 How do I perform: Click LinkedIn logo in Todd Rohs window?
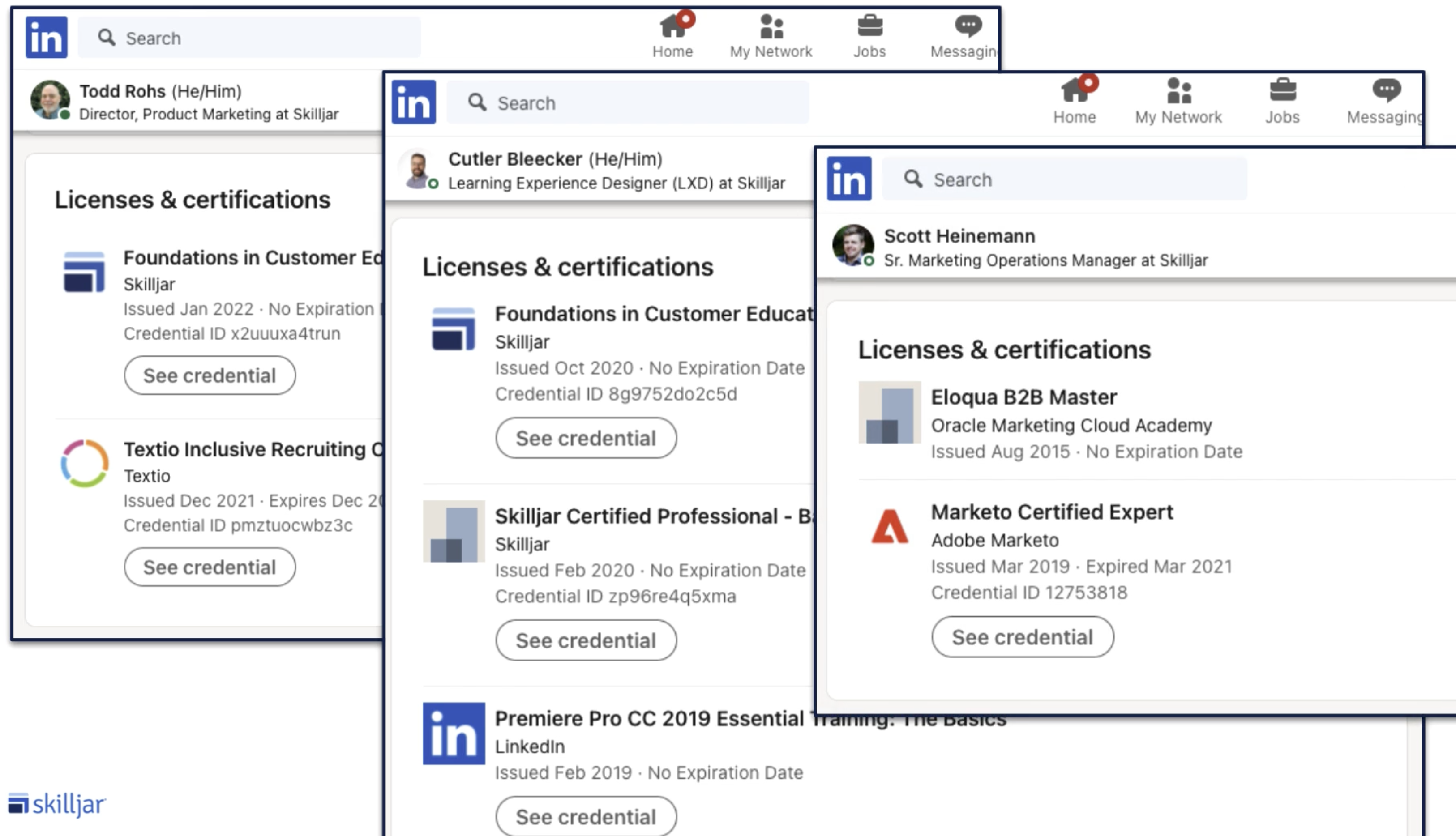pyautogui.click(x=46, y=37)
